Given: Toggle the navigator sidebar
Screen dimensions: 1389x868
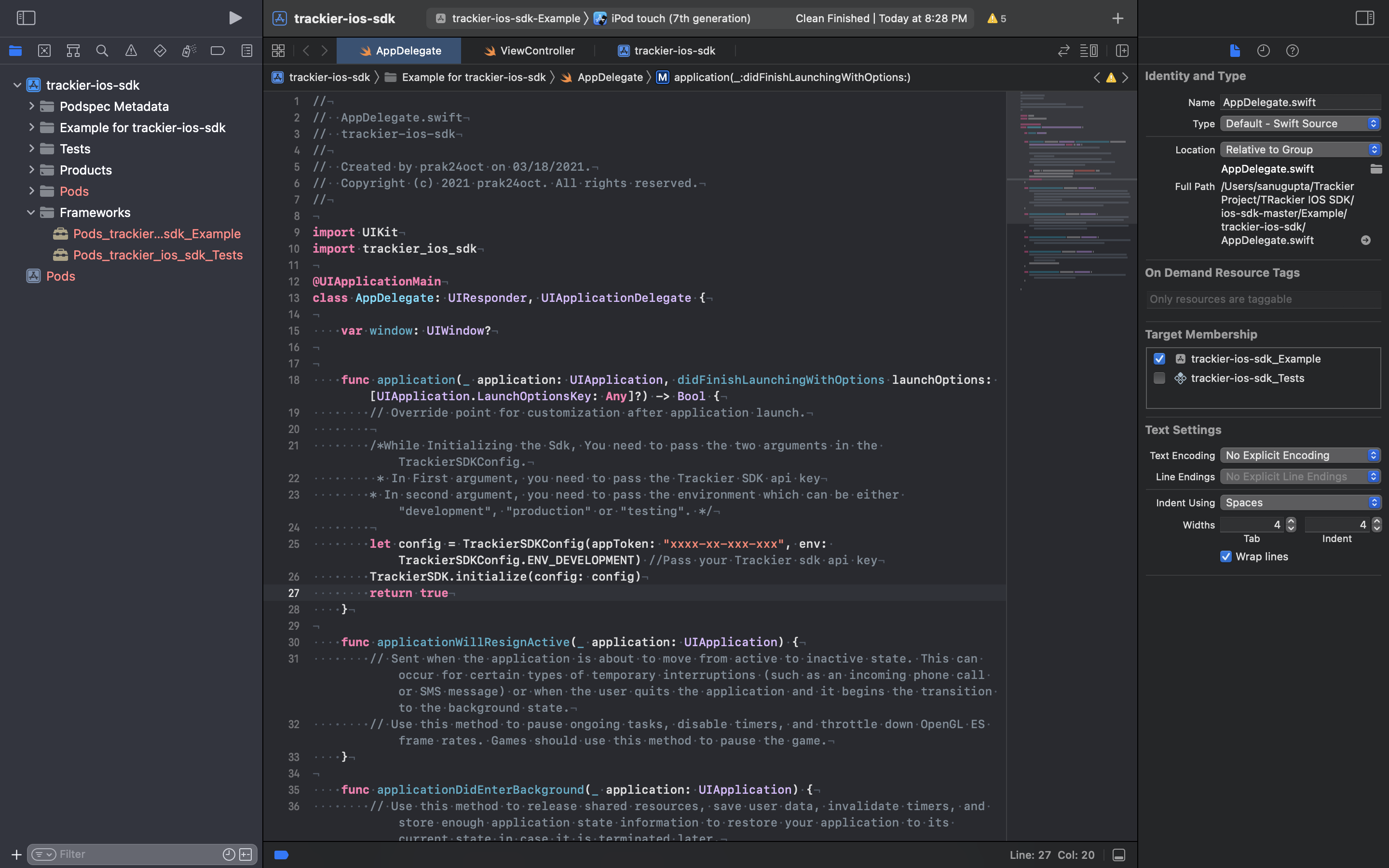Looking at the screenshot, I should pyautogui.click(x=26, y=18).
